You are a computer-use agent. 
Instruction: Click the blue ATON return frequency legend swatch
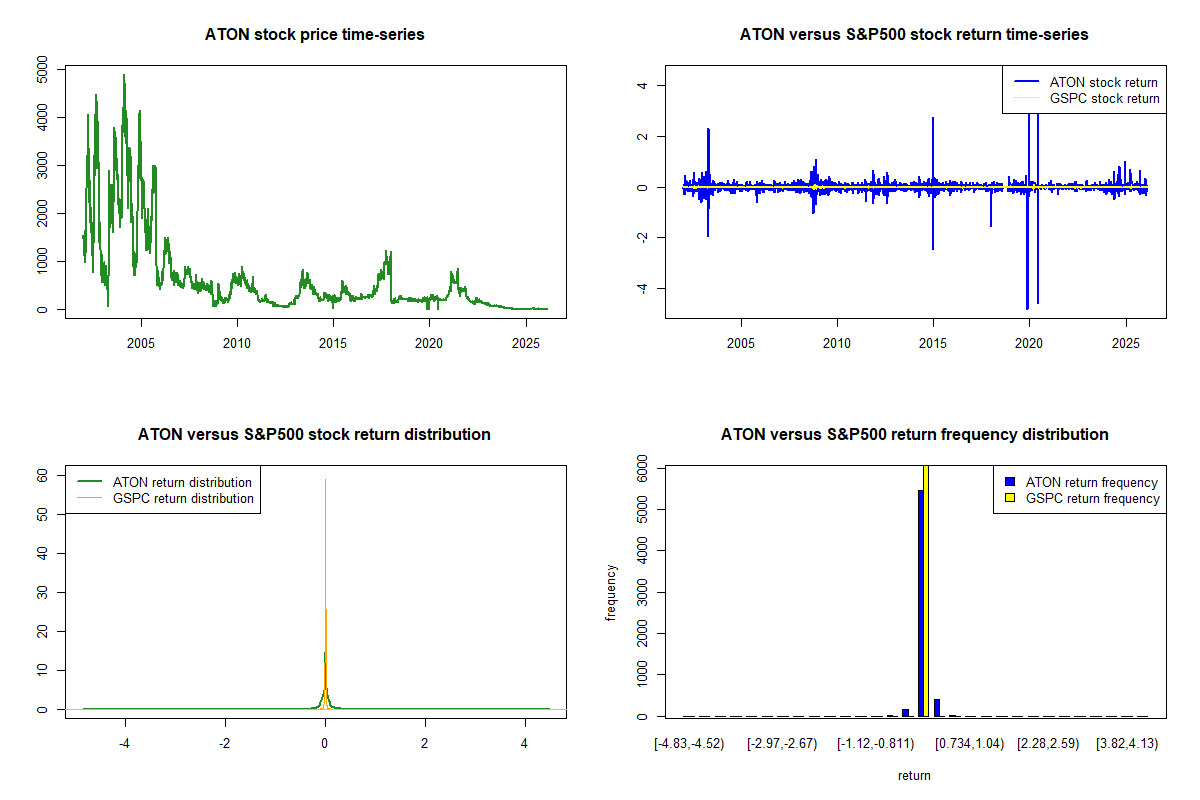pyautogui.click(x=1009, y=482)
